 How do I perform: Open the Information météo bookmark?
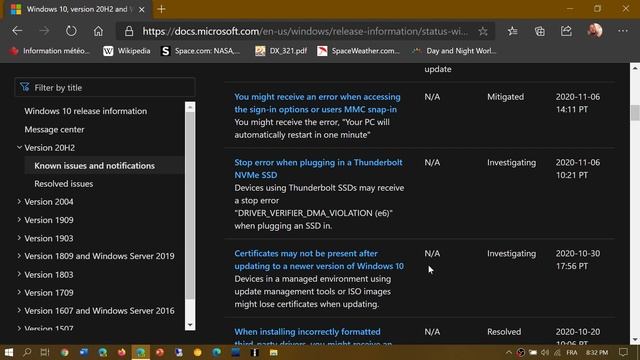[x=49, y=51]
